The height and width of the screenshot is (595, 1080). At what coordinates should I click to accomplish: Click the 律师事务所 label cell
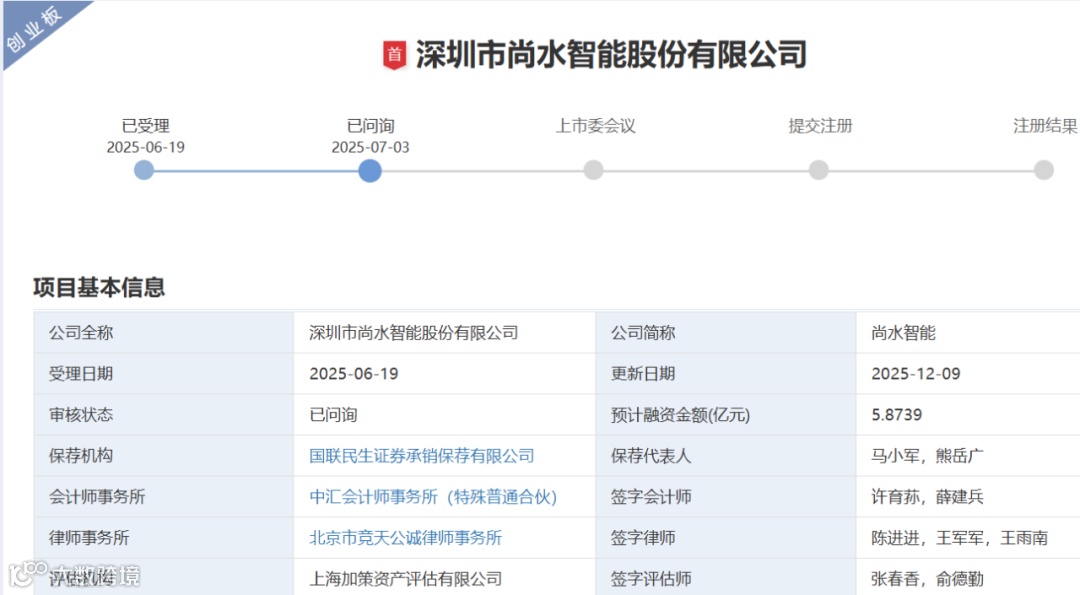pyautogui.click(x=164, y=538)
